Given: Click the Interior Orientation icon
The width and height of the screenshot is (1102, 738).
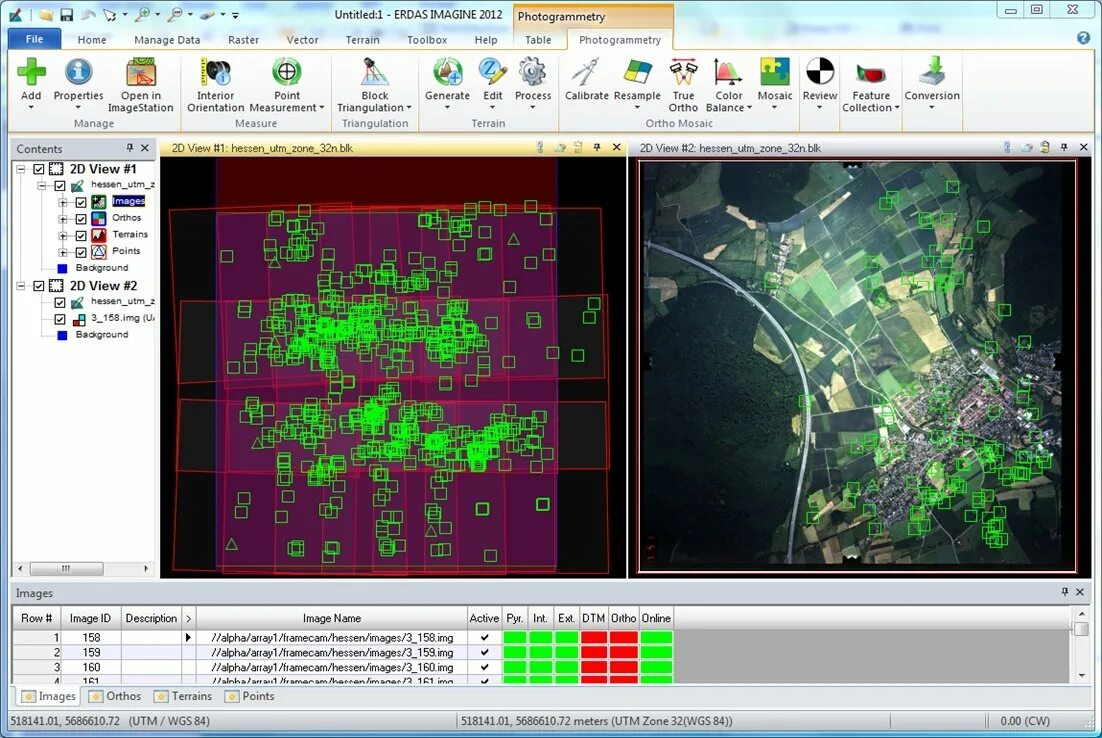Looking at the screenshot, I should (215, 74).
